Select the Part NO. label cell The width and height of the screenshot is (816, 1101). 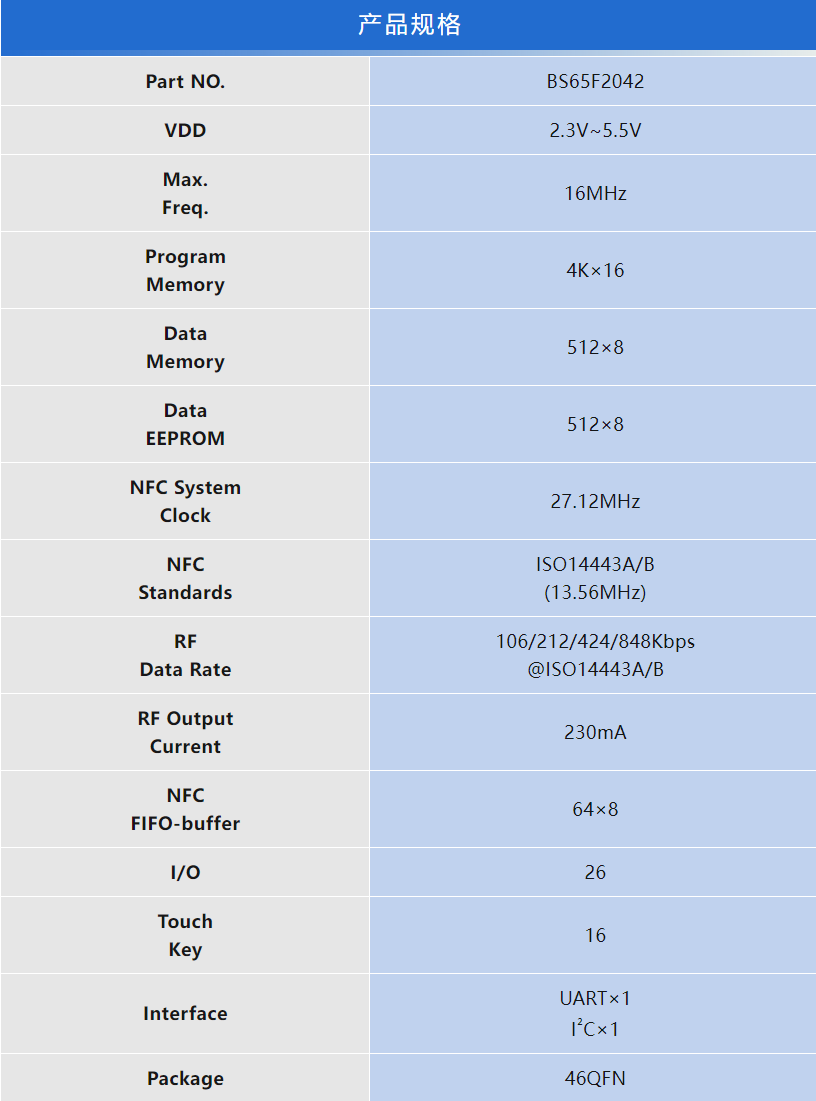[185, 82]
